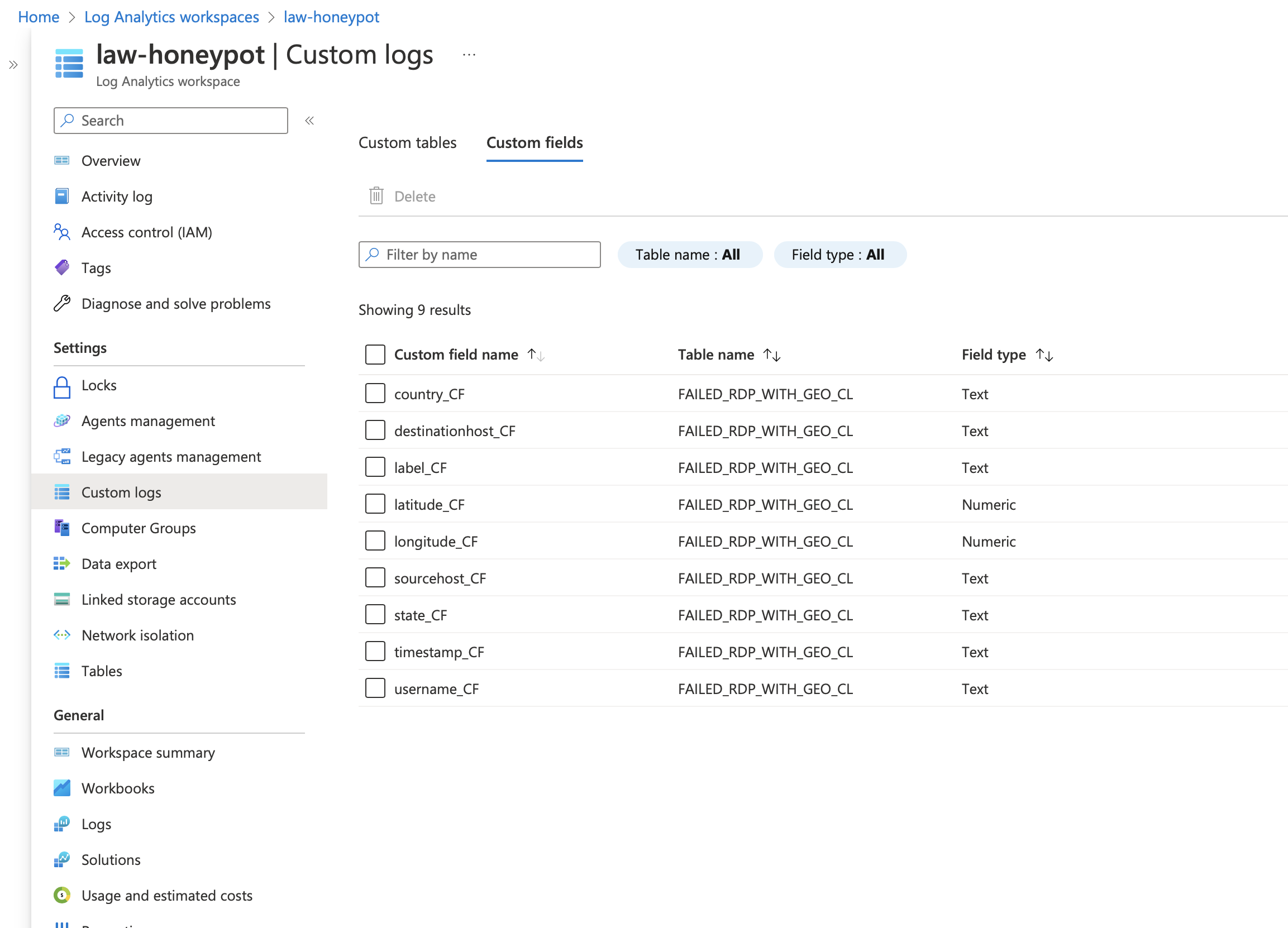Click the table name in sourcehost_CF row

(x=766, y=578)
